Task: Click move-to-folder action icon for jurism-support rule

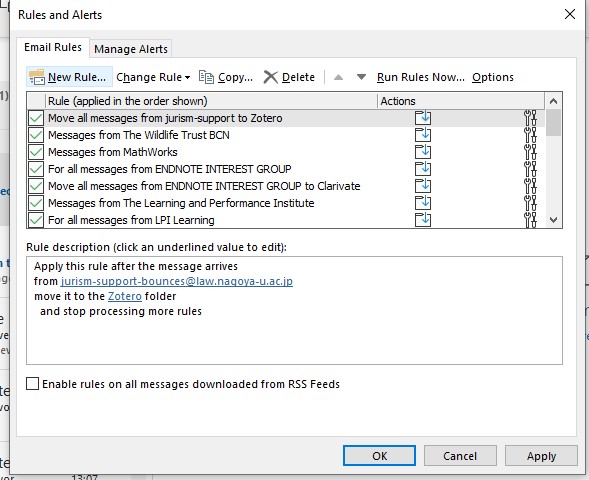Action: click(423, 118)
